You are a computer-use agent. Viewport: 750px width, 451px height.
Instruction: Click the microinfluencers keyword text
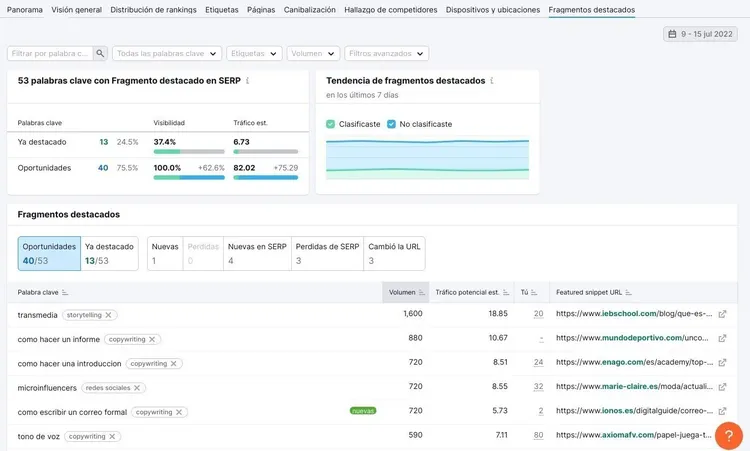47,388
